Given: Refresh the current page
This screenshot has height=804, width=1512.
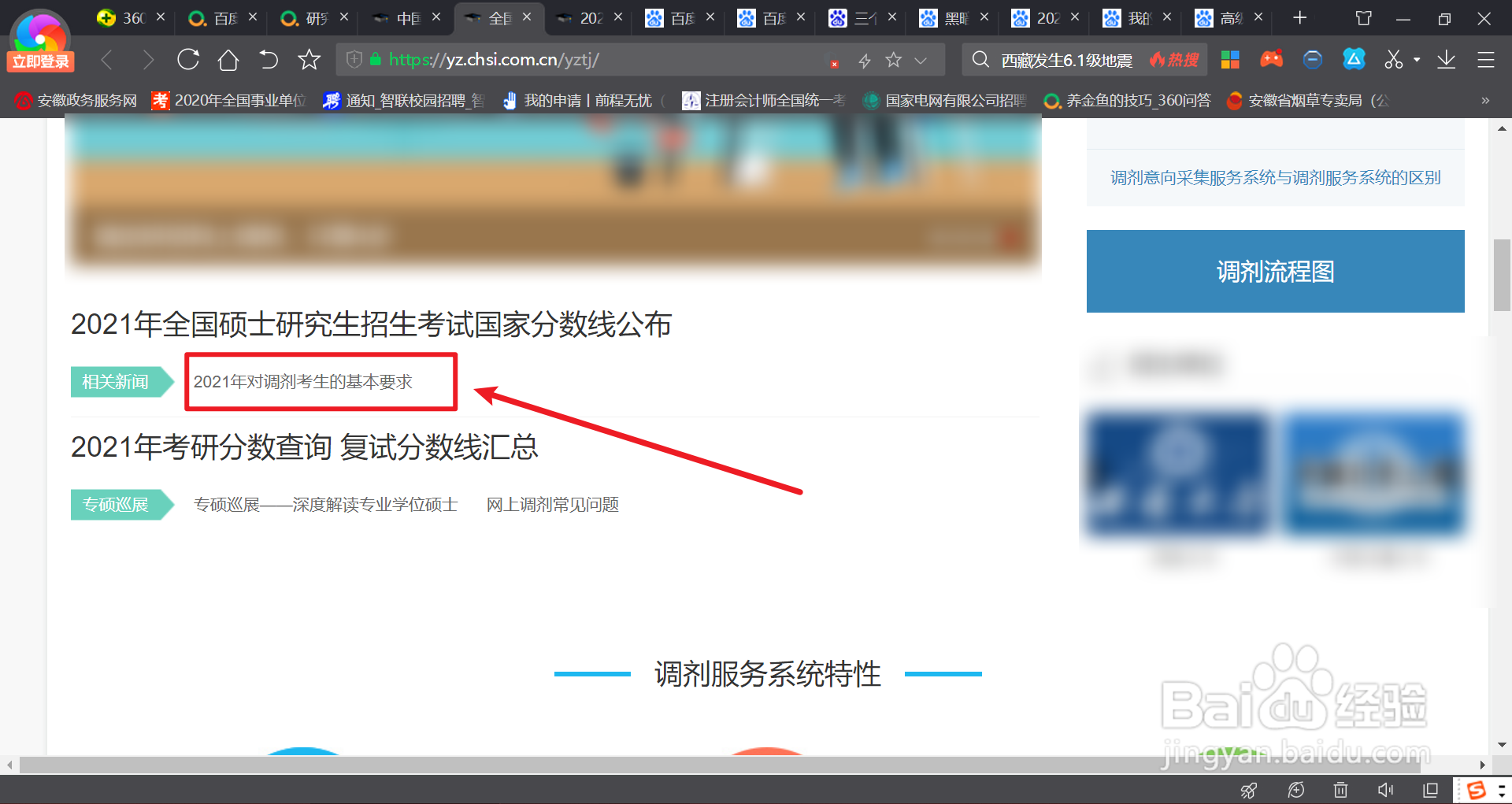Looking at the screenshot, I should pyautogui.click(x=188, y=59).
